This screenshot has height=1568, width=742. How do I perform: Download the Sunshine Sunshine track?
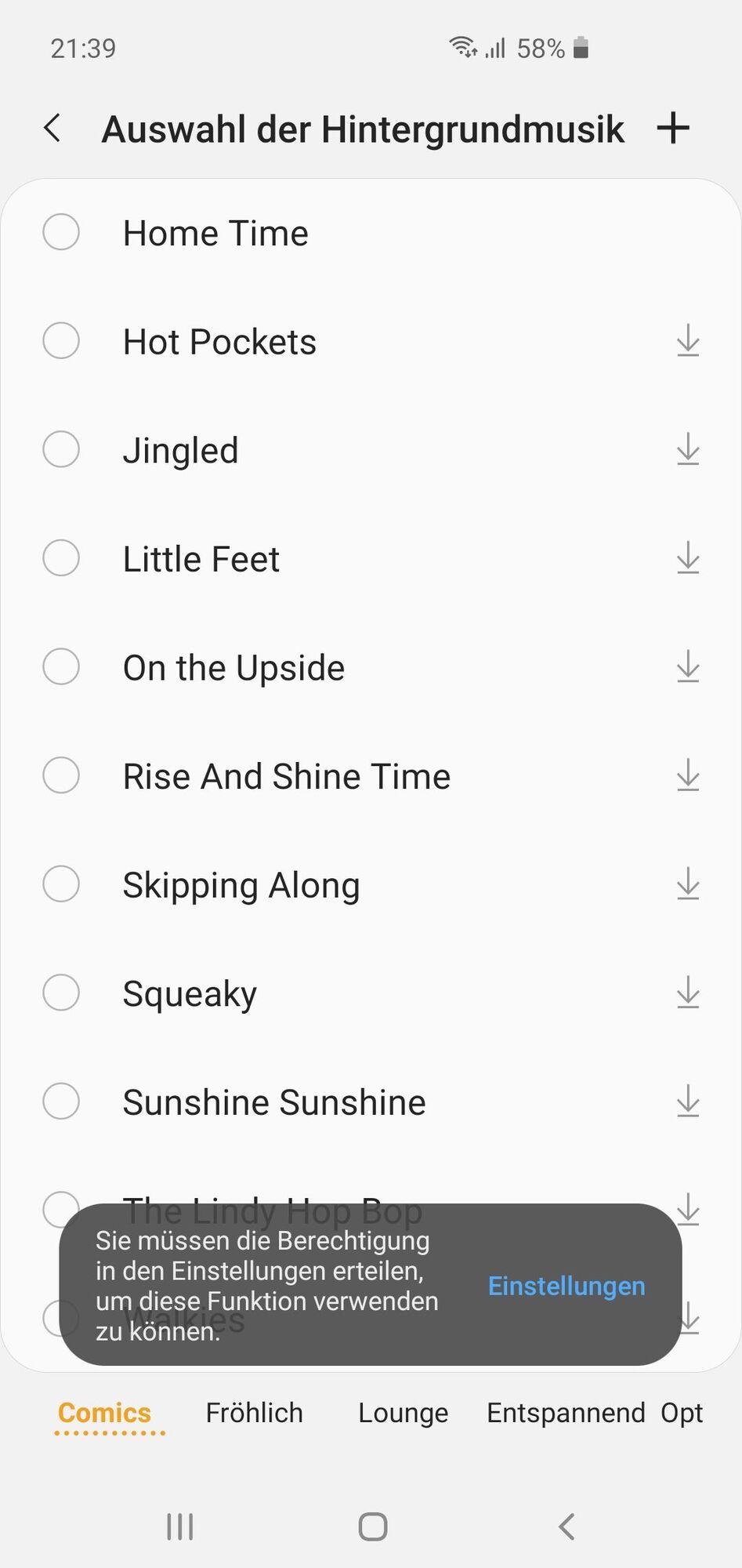[687, 1102]
